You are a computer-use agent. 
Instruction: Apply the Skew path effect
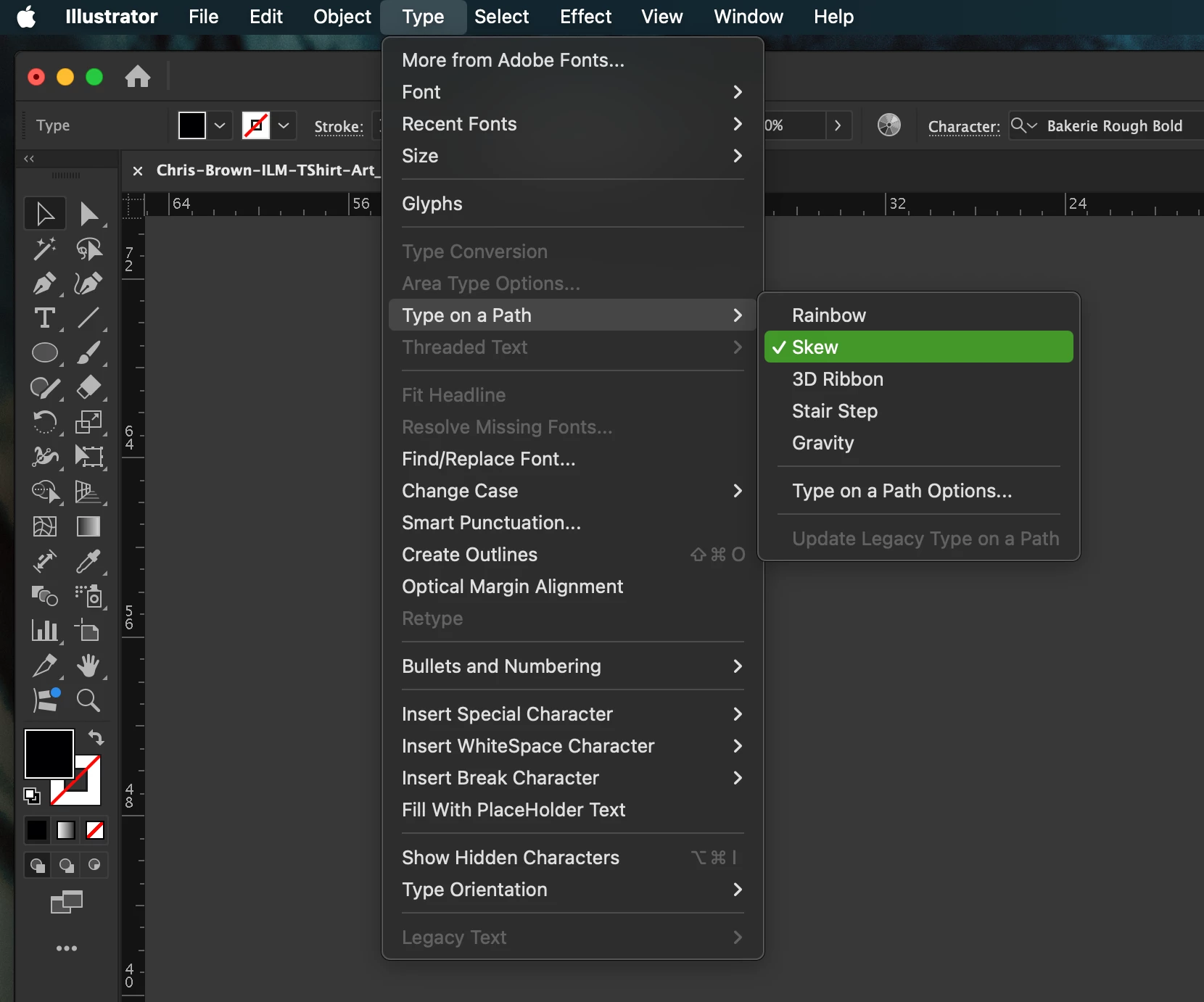[x=919, y=347]
